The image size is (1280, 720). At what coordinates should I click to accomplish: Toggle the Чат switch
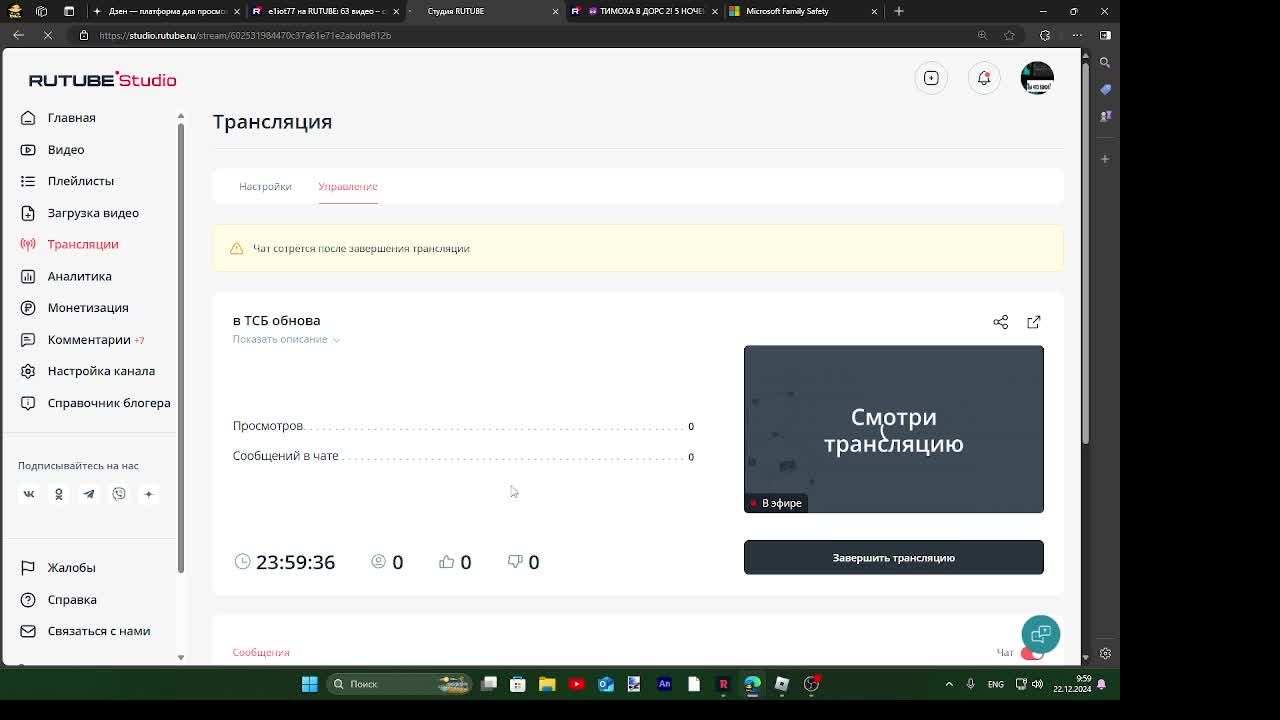pyautogui.click(x=1032, y=653)
